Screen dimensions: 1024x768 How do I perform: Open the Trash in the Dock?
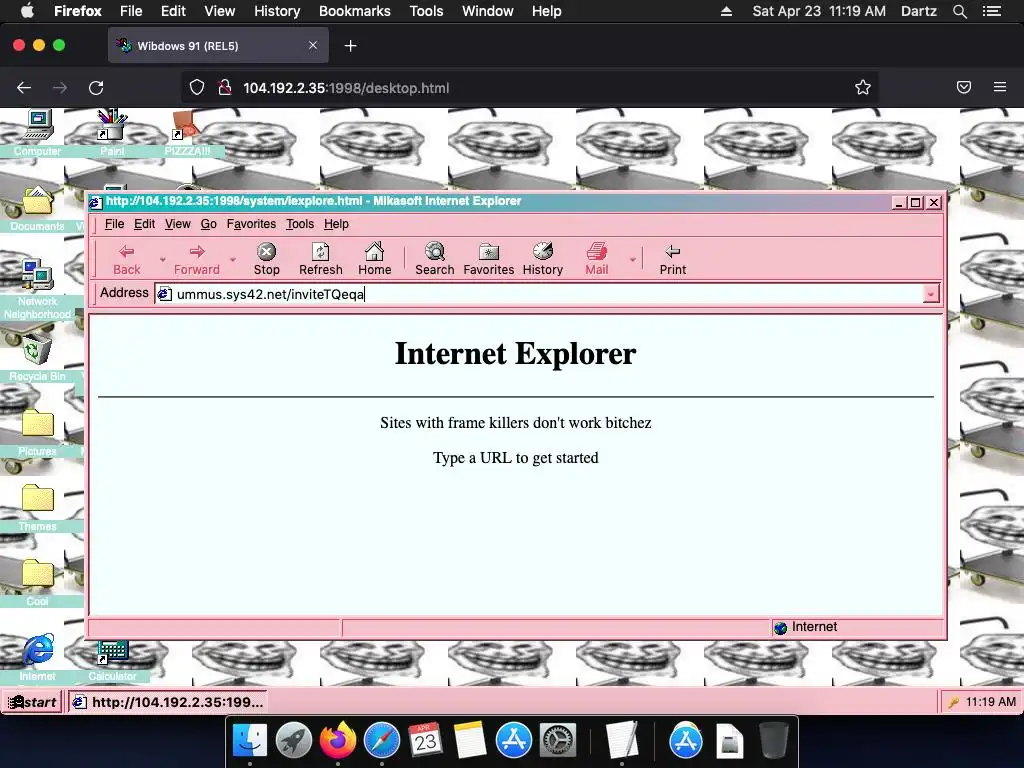774,741
